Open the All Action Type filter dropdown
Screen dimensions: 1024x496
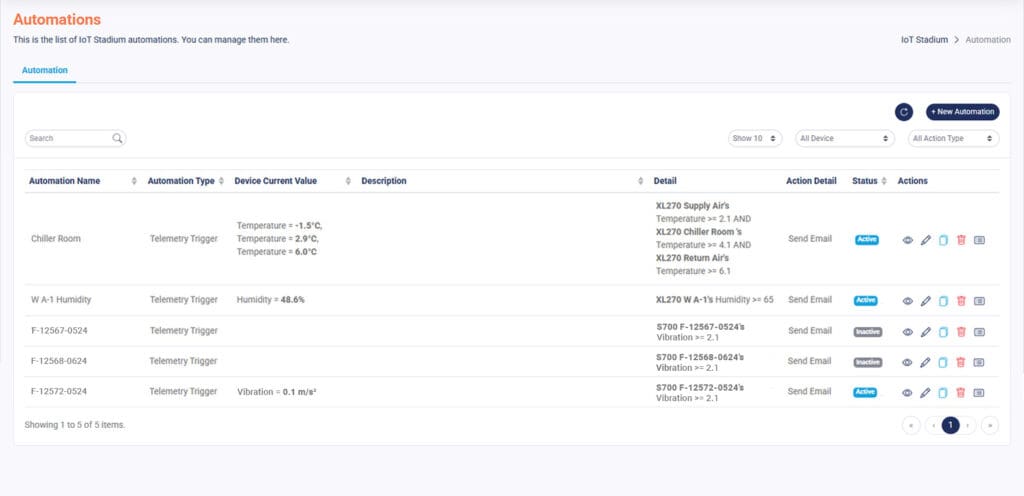click(953, 138)
